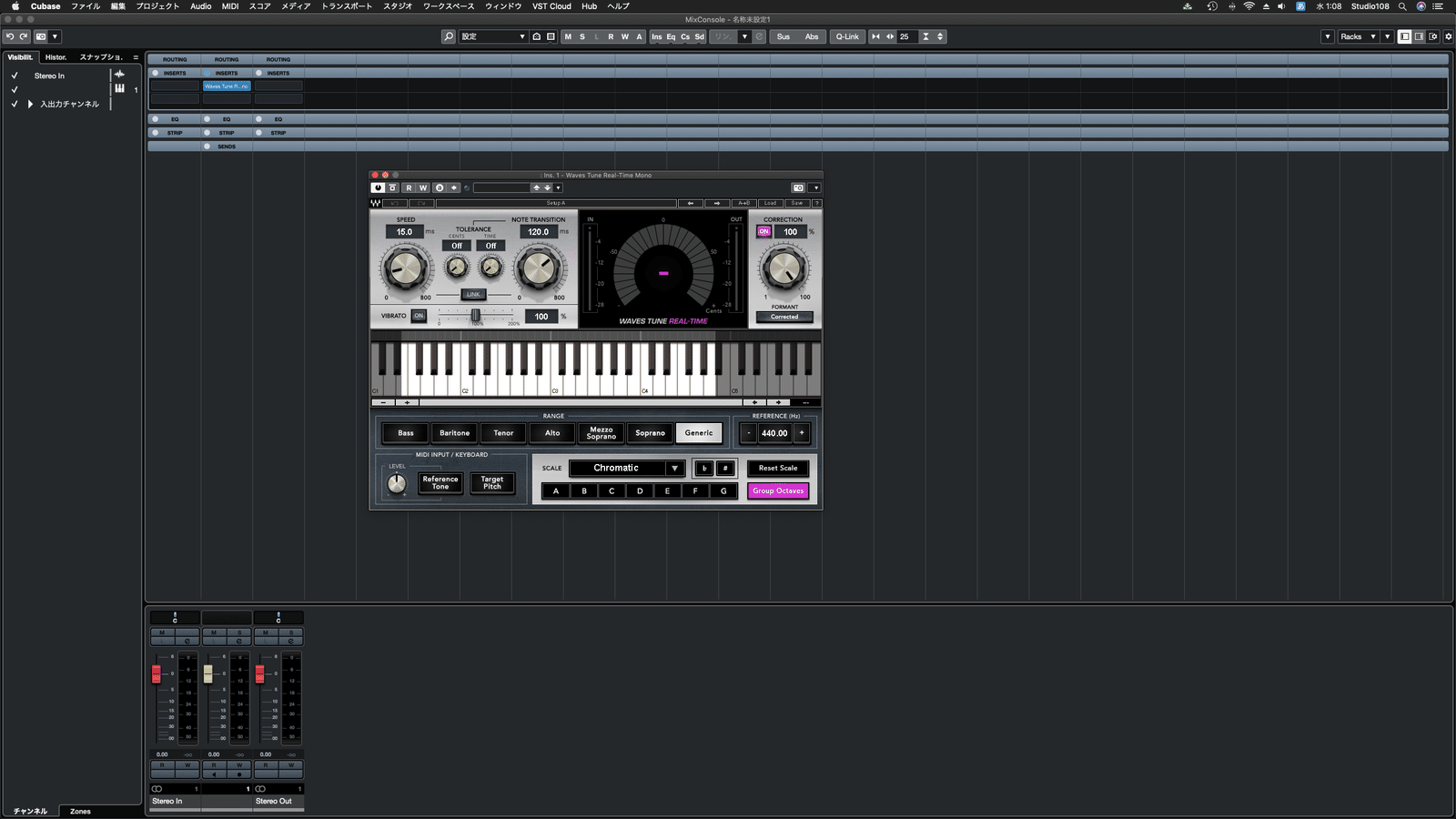Open the macOS Notification Center icon
Image resolution: width=1456 pixels, height=819 pixels.
click(1438, 6)
